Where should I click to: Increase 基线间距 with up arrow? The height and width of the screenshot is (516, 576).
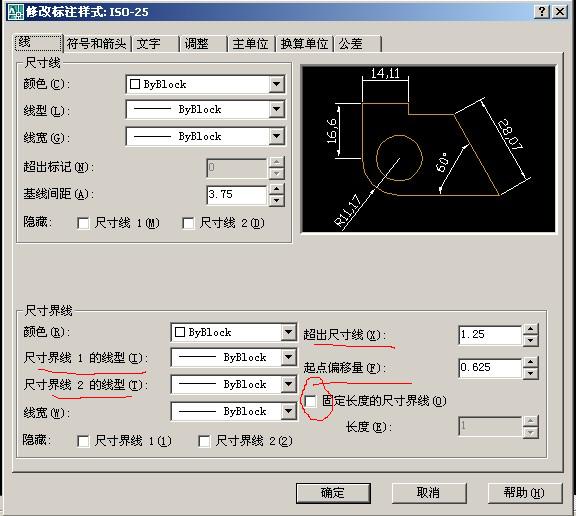(x=277, y=189)
